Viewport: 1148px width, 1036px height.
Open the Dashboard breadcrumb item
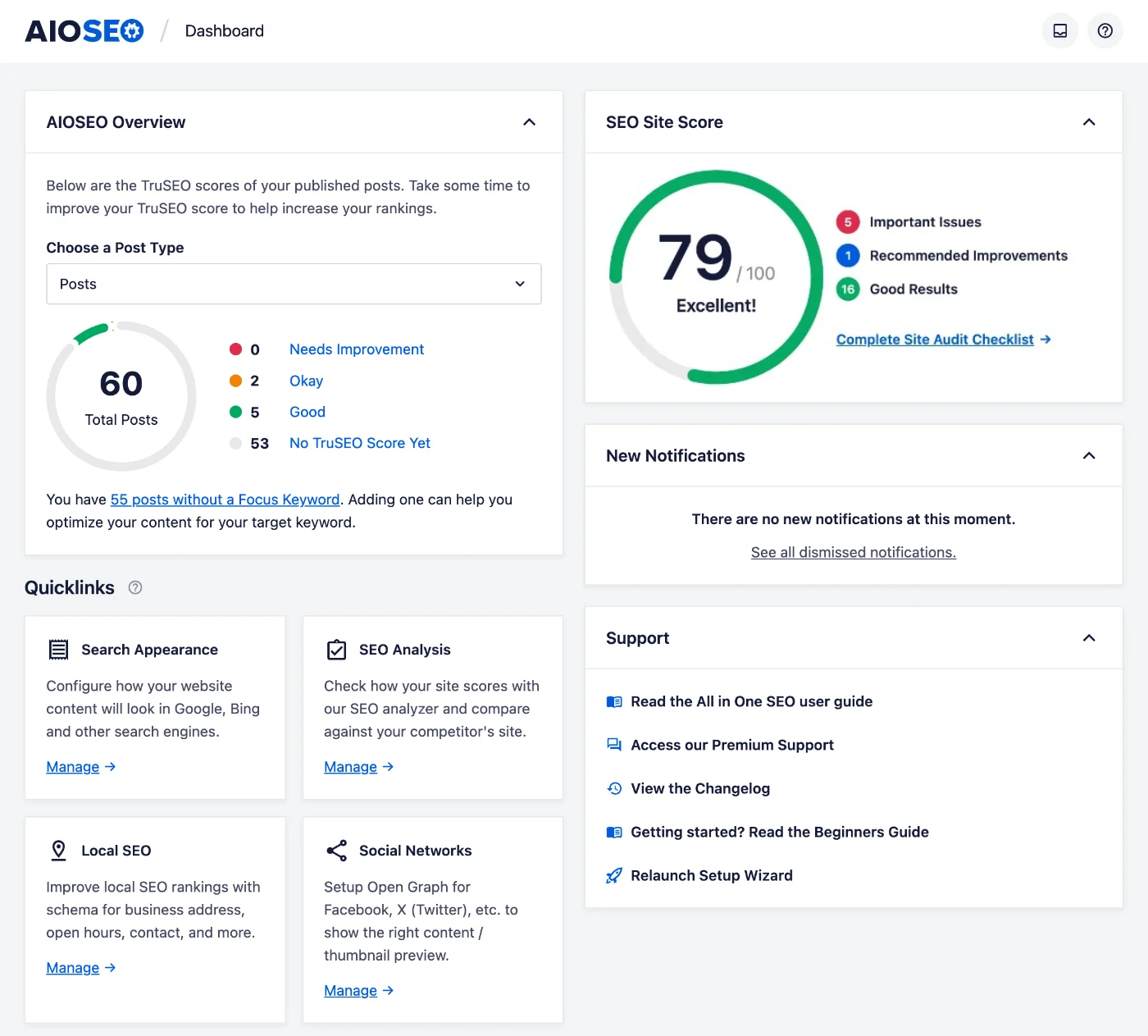[x=224, y=30]
